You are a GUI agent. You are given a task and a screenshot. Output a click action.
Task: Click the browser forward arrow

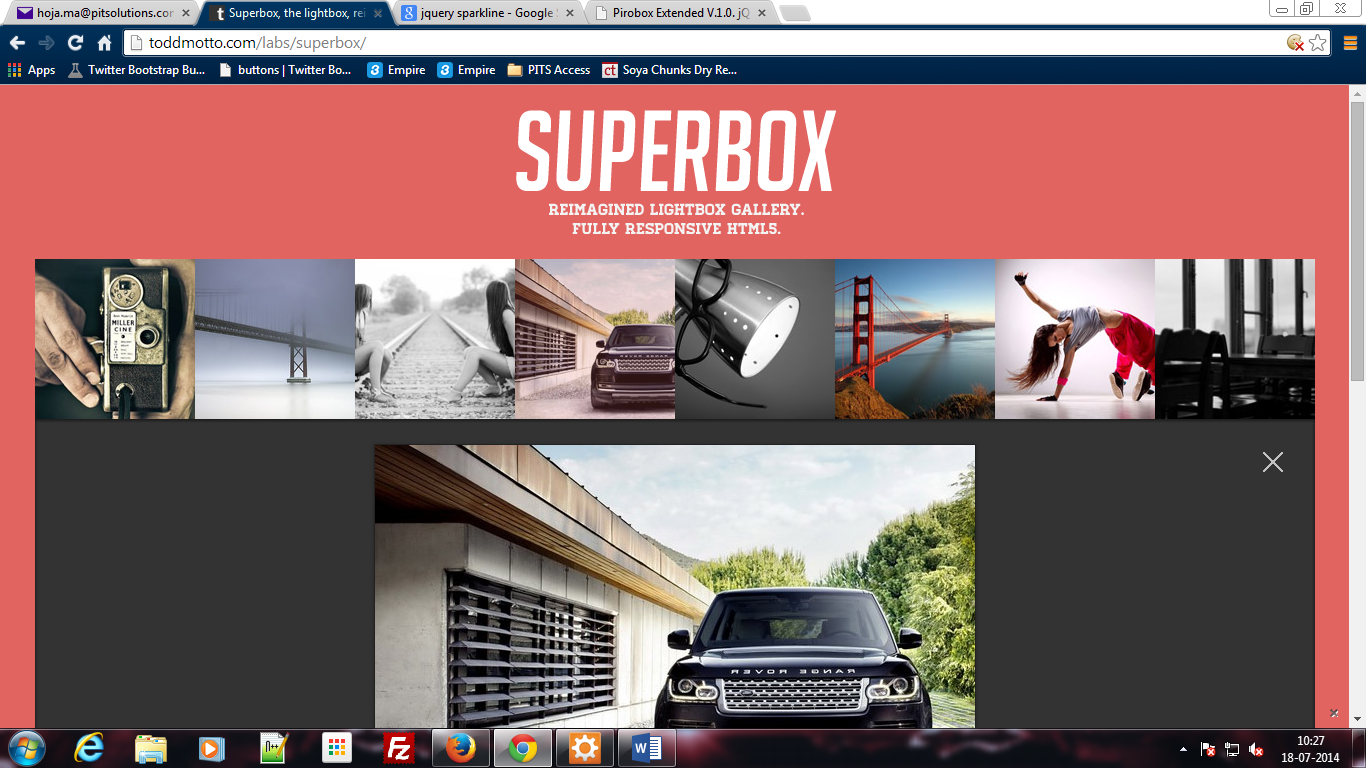(46, 43)
